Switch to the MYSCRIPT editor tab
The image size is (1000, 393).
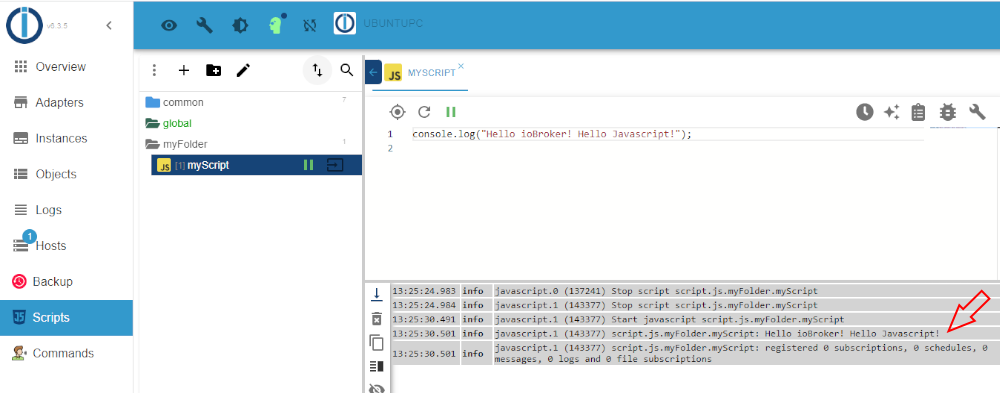click(431, 73)
